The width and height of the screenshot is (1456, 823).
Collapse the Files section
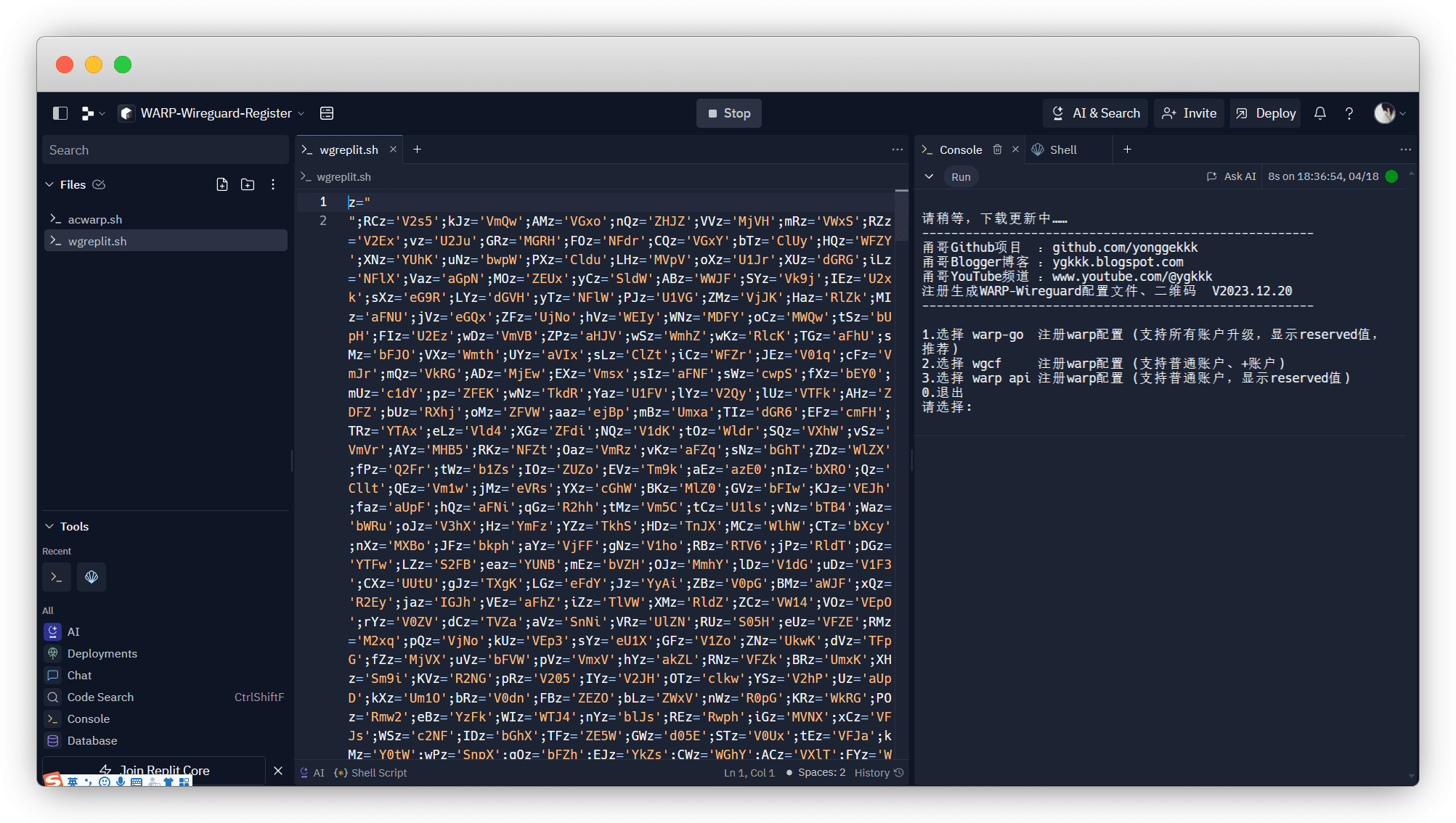click(49, 184)
